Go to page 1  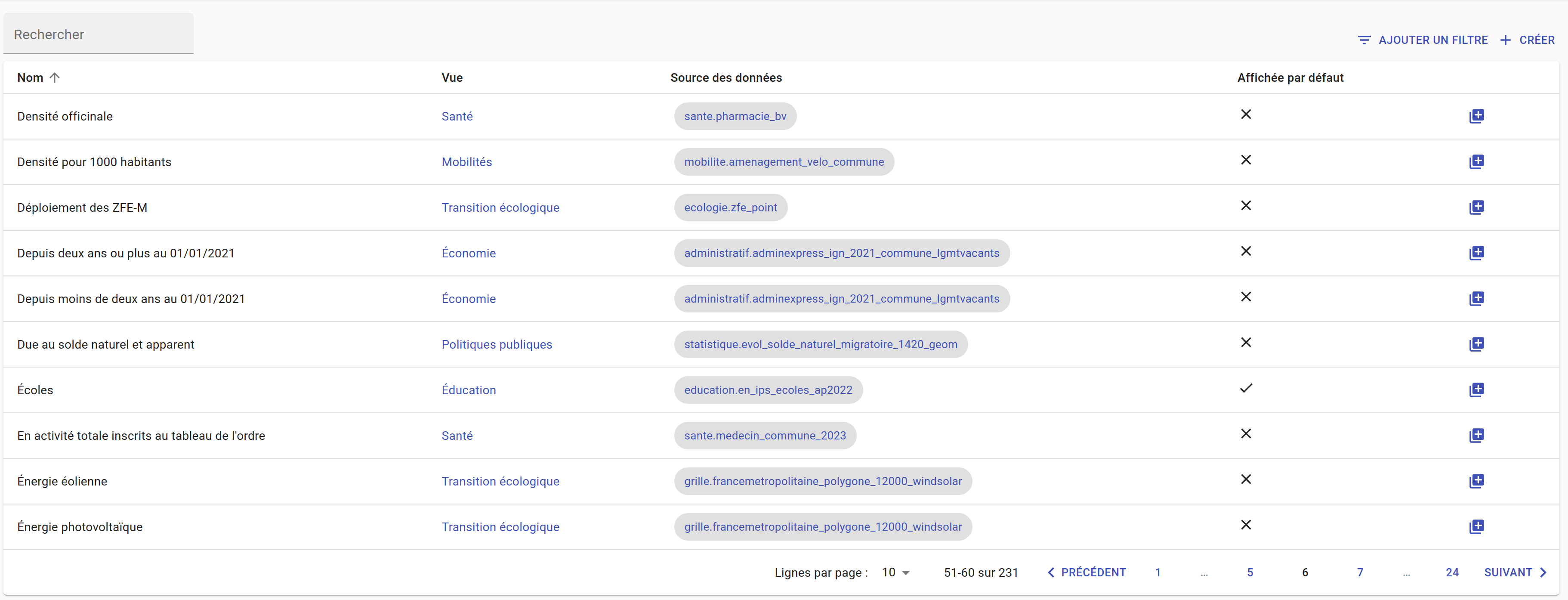[1158, 572]
